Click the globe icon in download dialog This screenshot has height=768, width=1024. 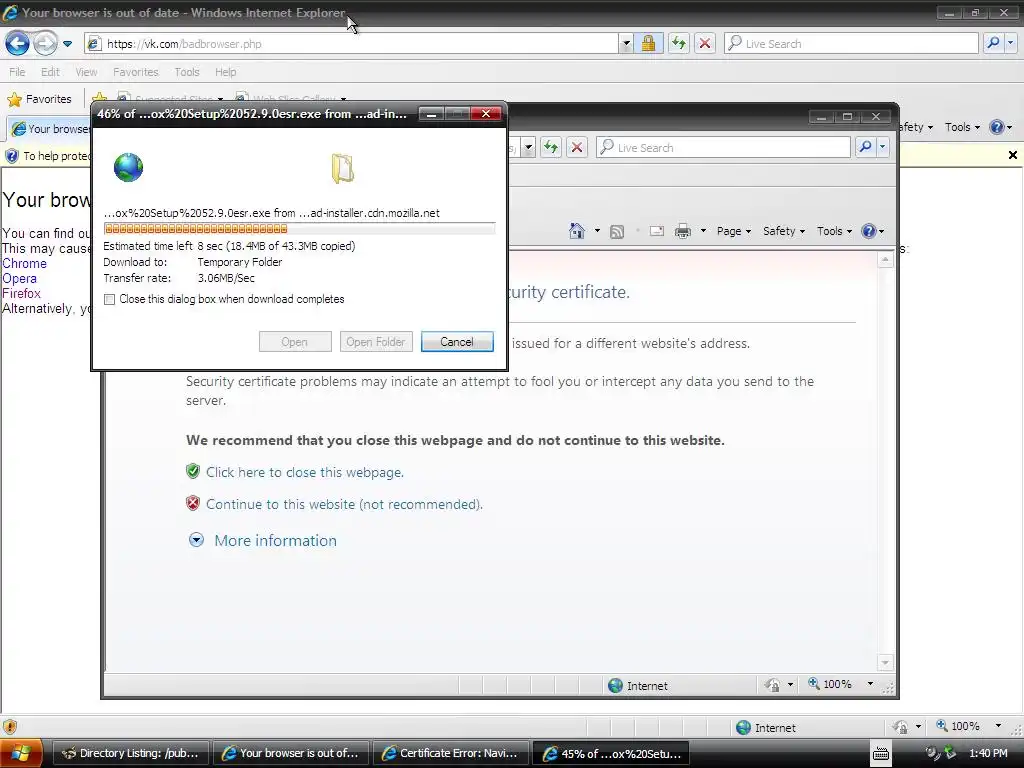(x=128, y=167)
